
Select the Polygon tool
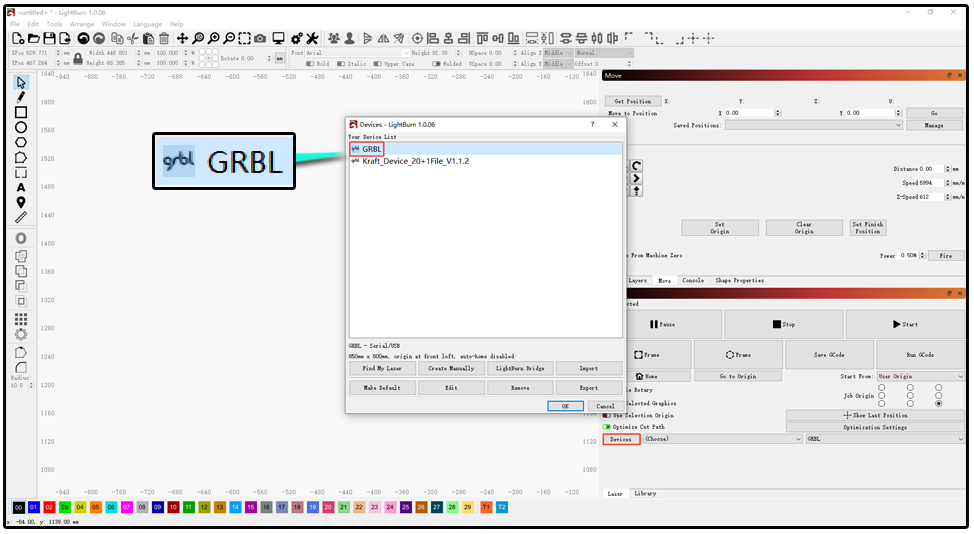click(21, 142)
